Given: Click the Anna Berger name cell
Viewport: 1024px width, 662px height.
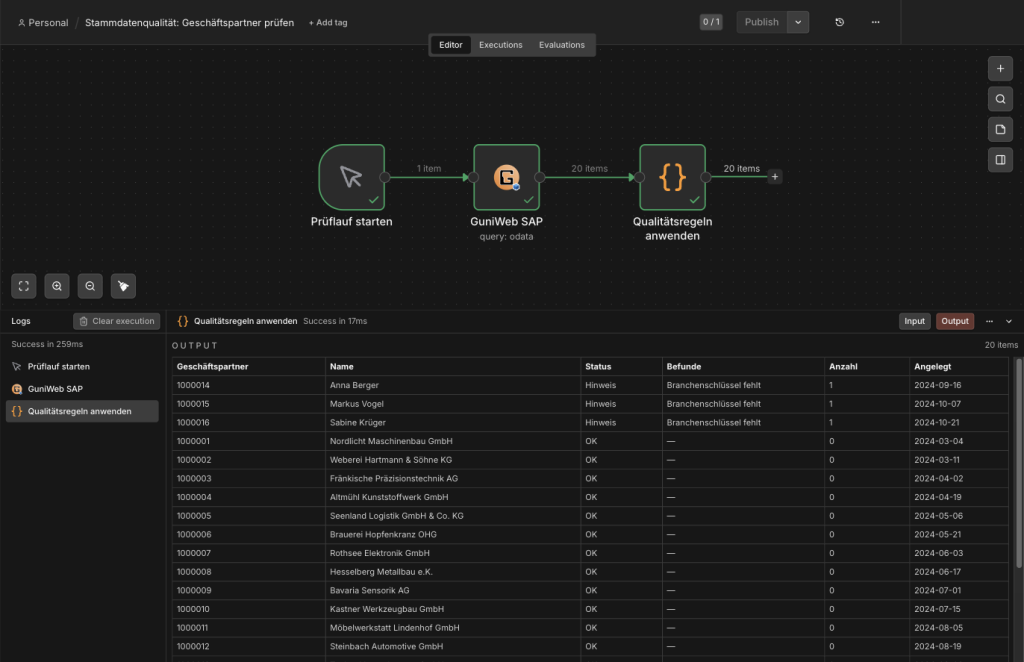Looking at the screenshot, I should [x=453, y=385].
